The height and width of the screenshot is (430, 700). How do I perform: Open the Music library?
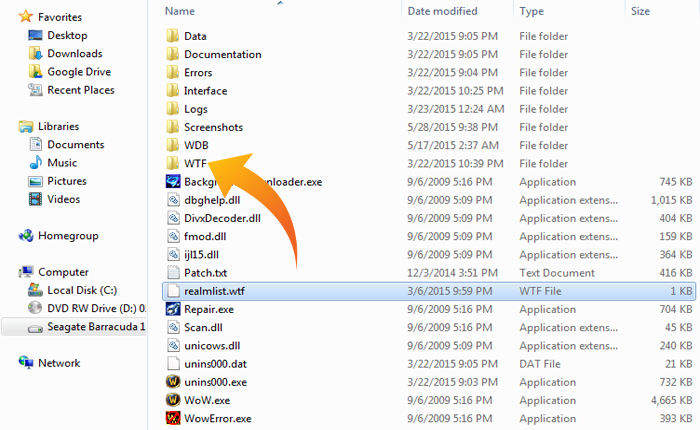tap(62, 163)
